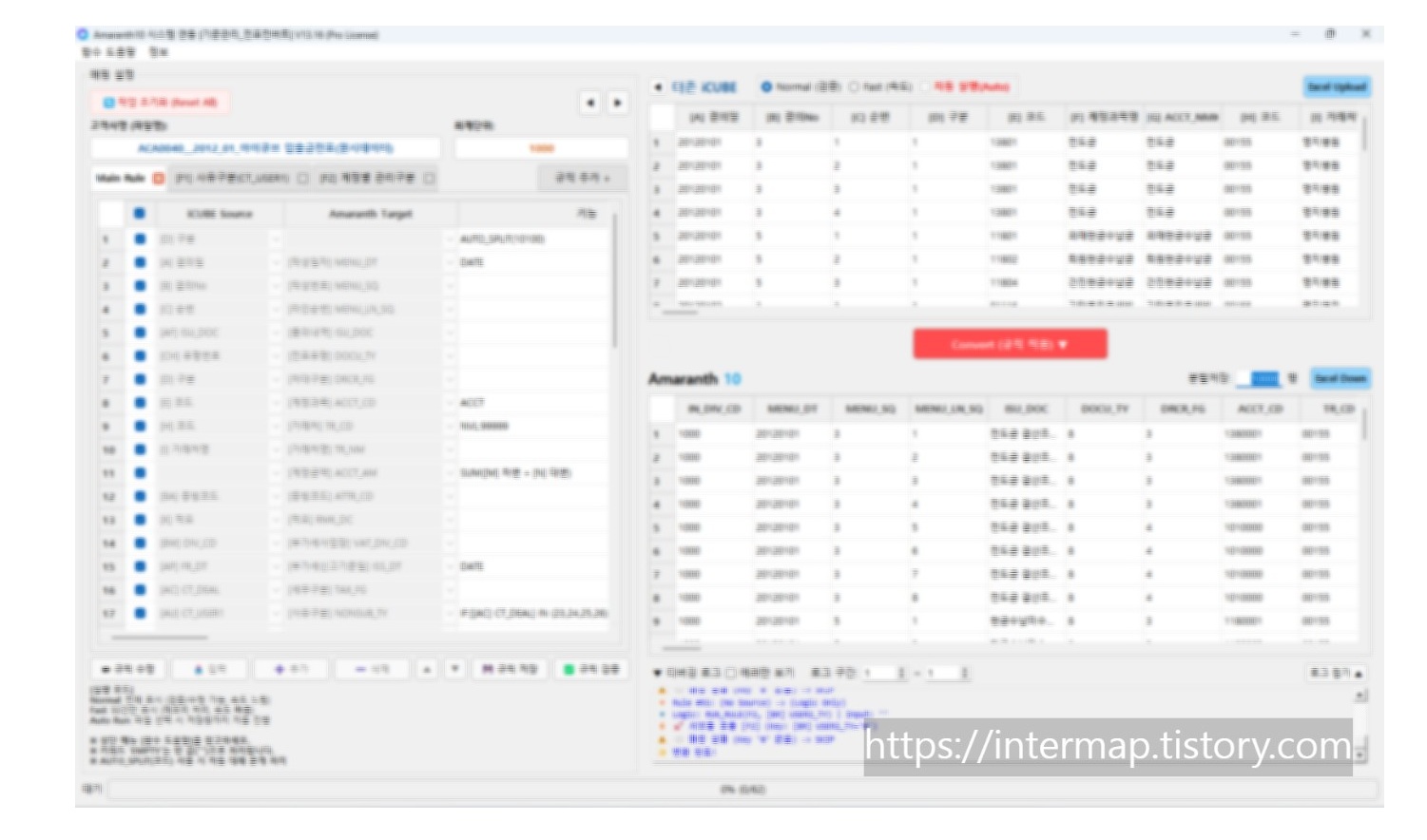
Task: Click the second log range spin box
Action: pos(950,673)
